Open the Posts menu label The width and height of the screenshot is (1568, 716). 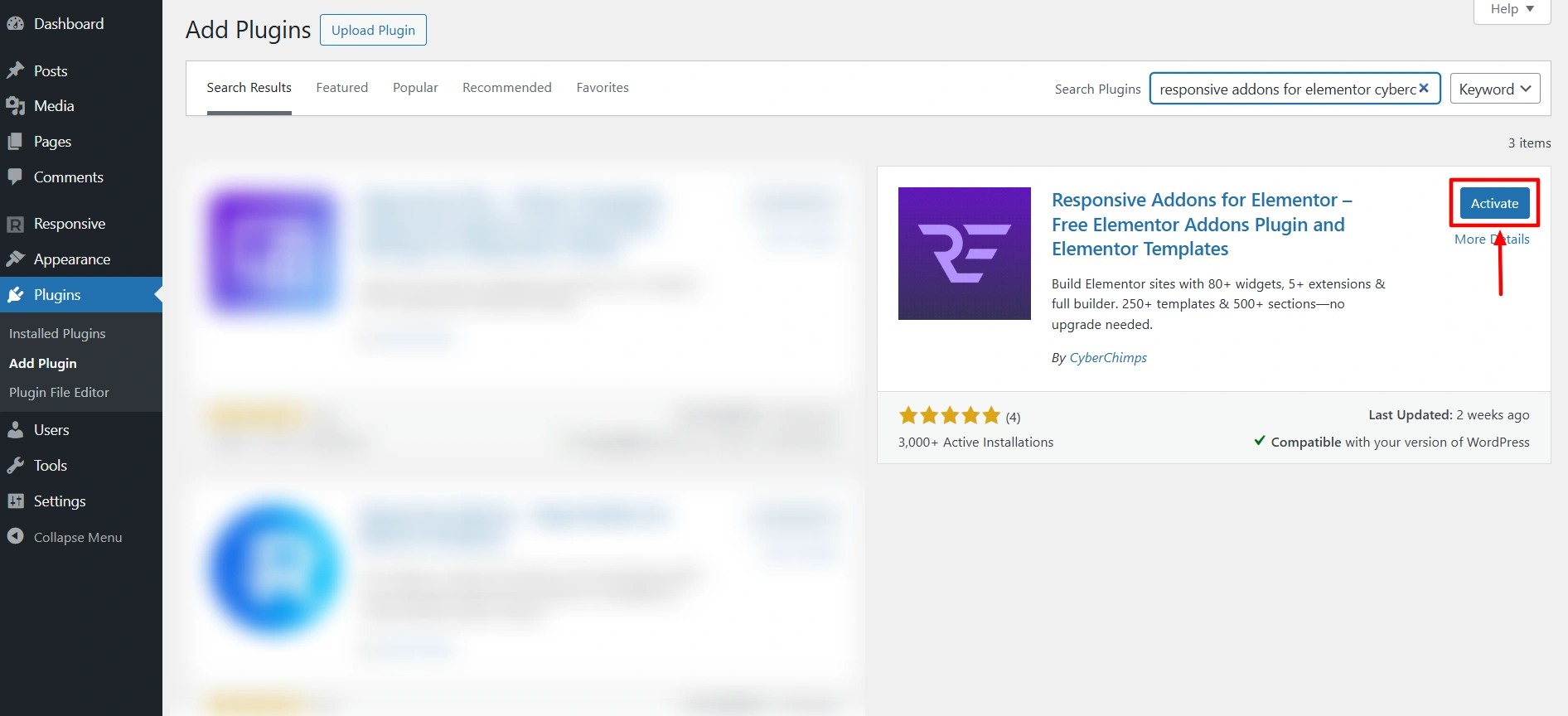point(51,71)
